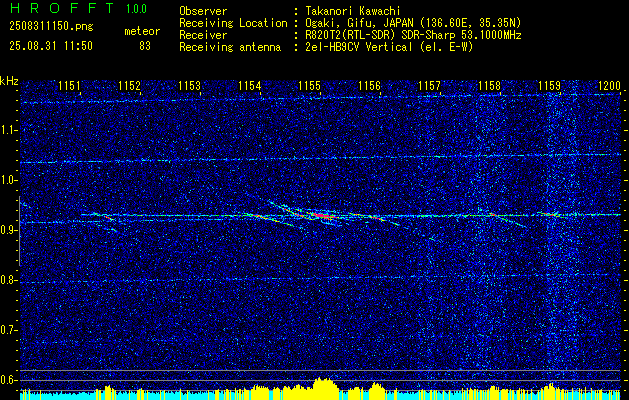
Task: Click the 0.8 kHz axis label
Action: pos(7,280)
